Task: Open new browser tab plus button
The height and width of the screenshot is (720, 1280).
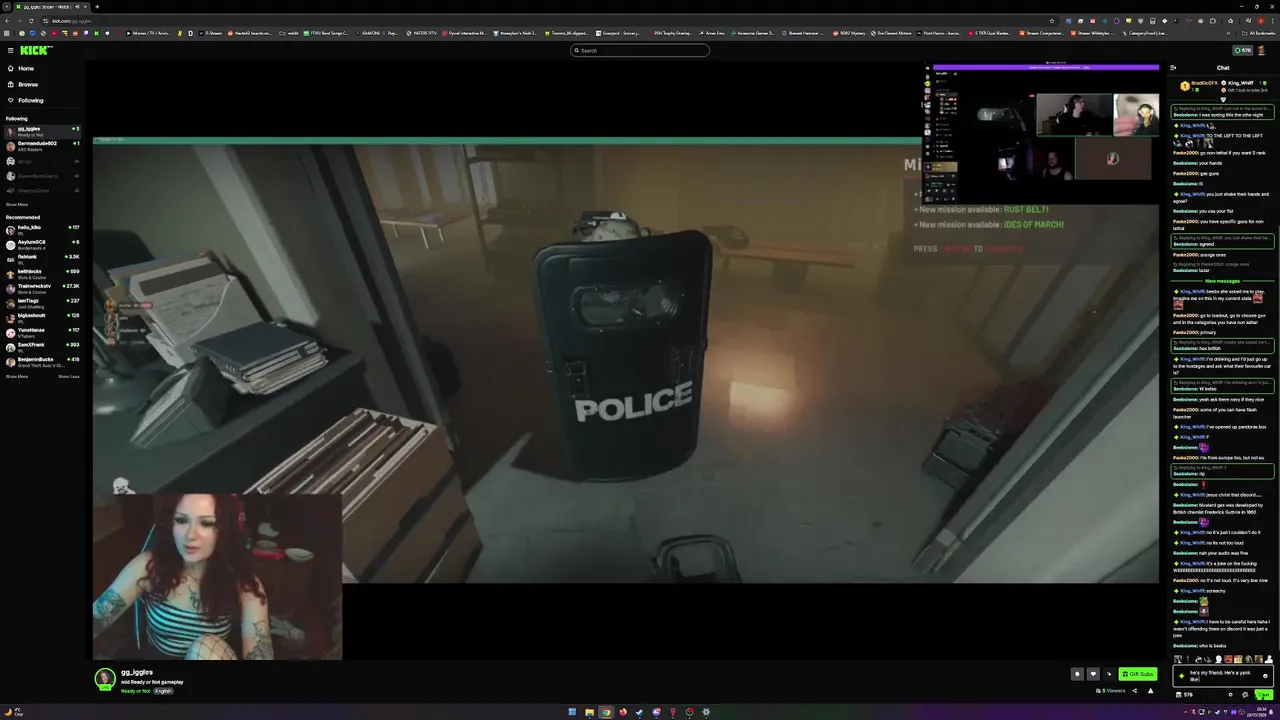Action: [x=97, y=7]
